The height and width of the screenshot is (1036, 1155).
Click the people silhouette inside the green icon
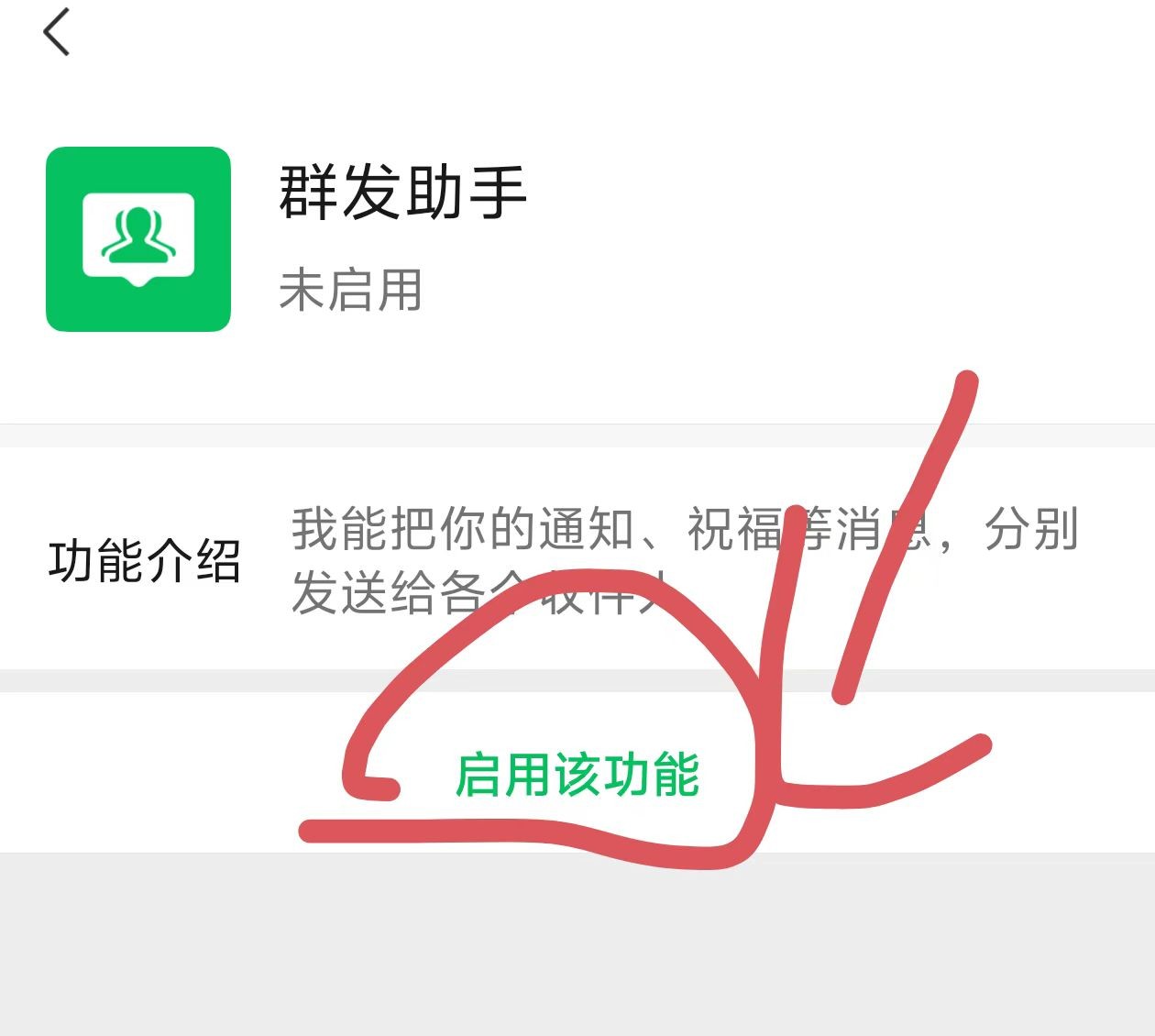tap(138, 234)
